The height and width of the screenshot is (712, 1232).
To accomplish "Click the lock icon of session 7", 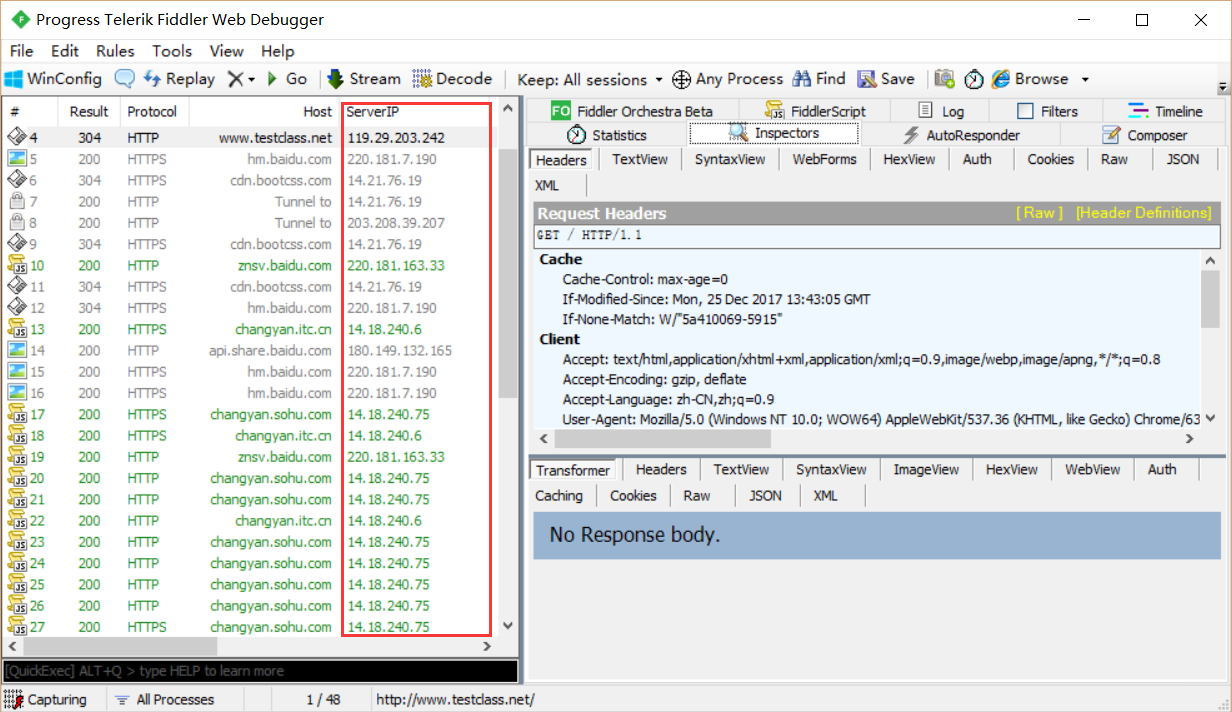I will point(17,201).
